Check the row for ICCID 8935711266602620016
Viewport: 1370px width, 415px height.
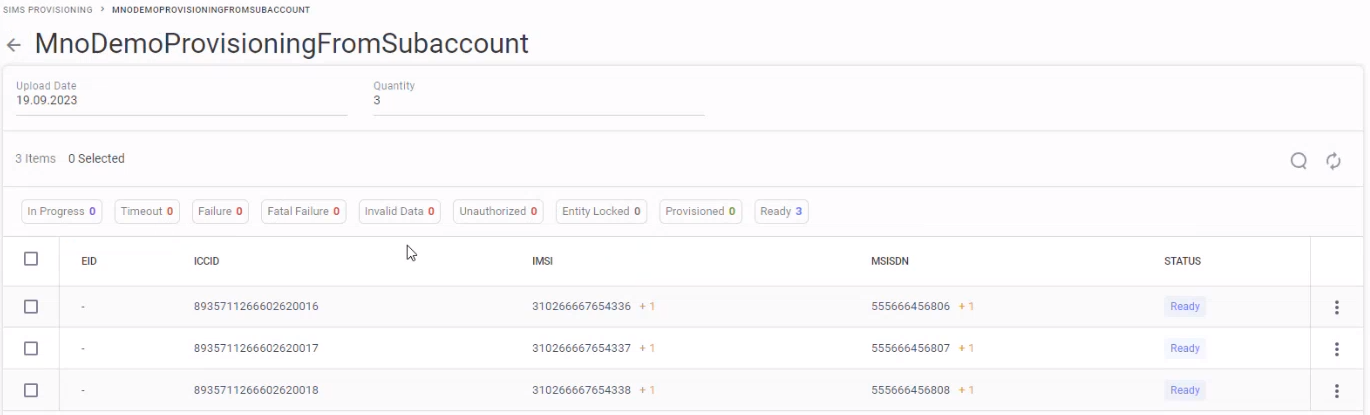[31, 307]
